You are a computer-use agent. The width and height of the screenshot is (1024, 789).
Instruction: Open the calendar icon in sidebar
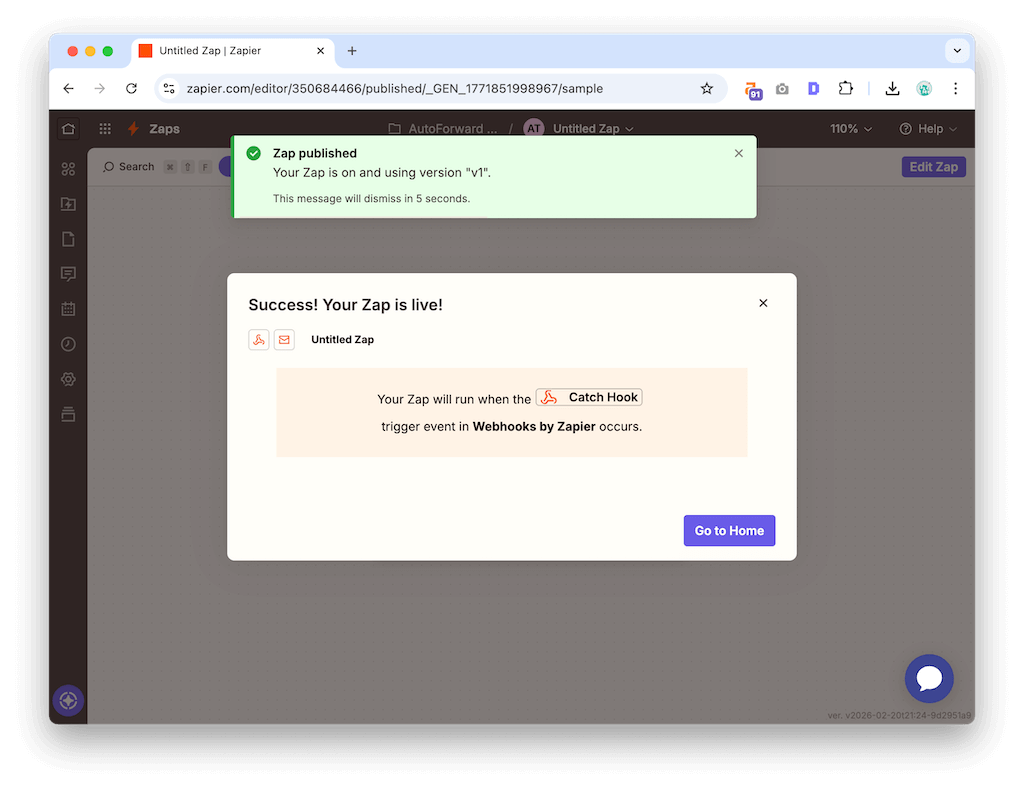(68, 309)
